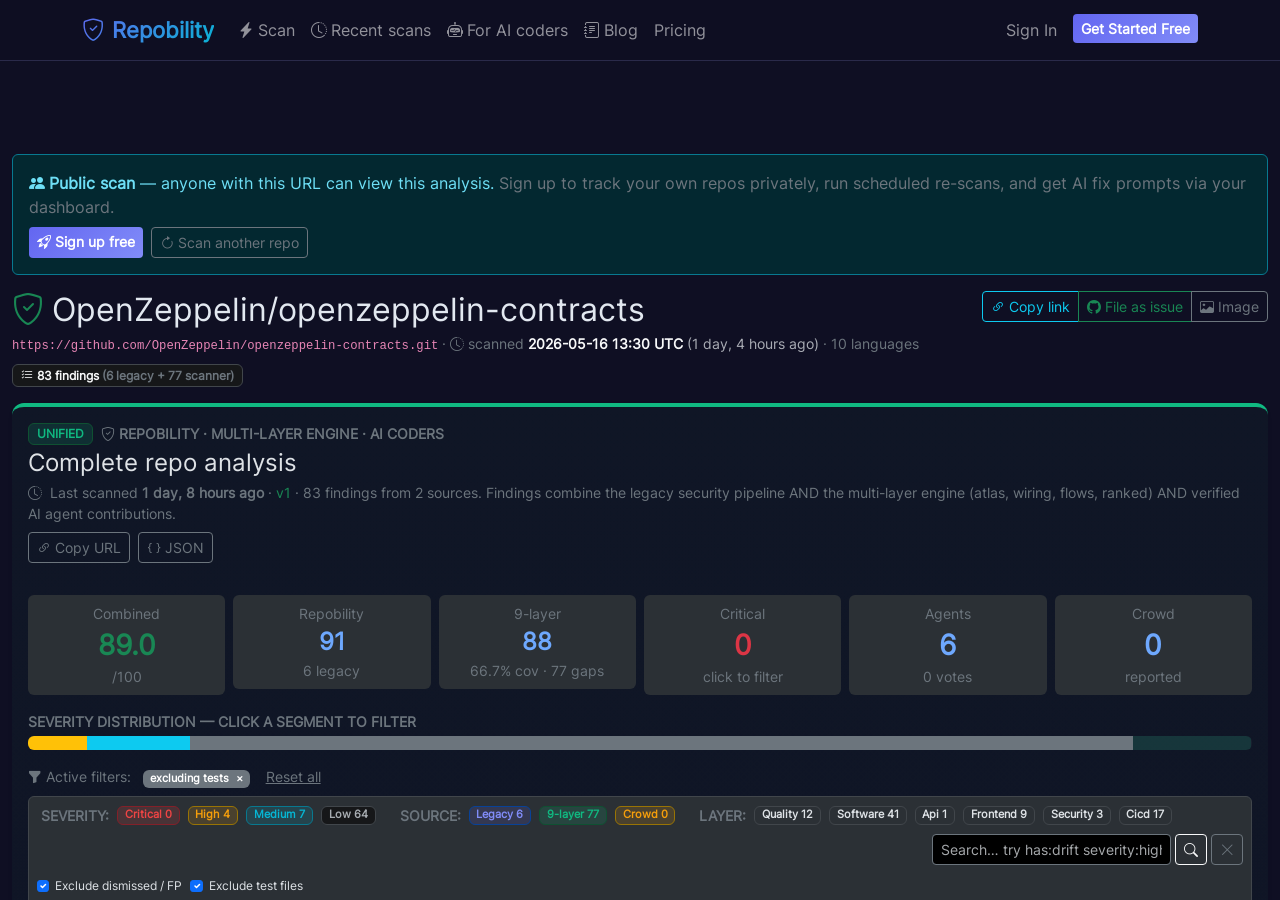Click the UNIFIED badge
1280x900 pixels.
[x=60, y=434]
